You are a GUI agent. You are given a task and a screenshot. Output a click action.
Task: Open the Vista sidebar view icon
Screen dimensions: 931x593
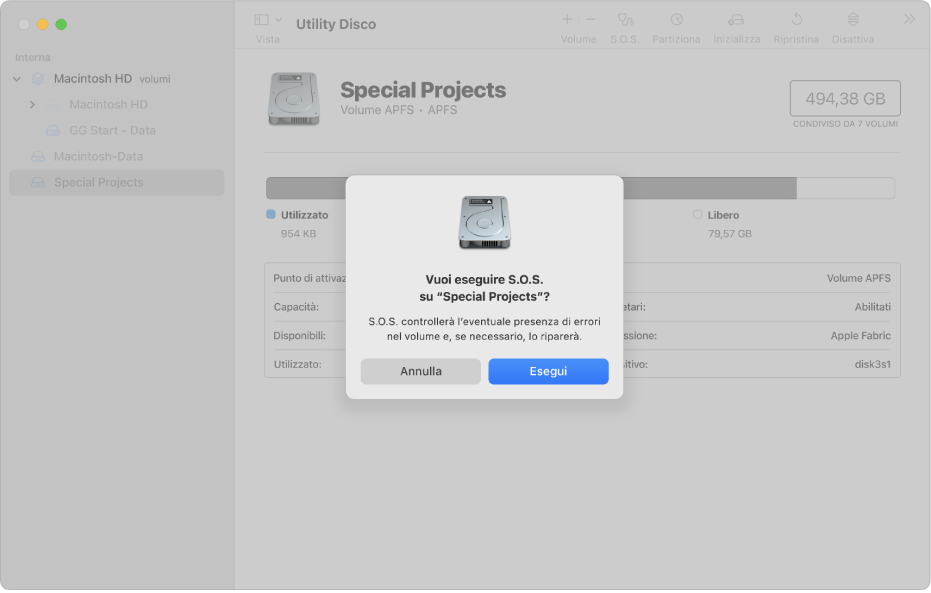tap(261, 20)
